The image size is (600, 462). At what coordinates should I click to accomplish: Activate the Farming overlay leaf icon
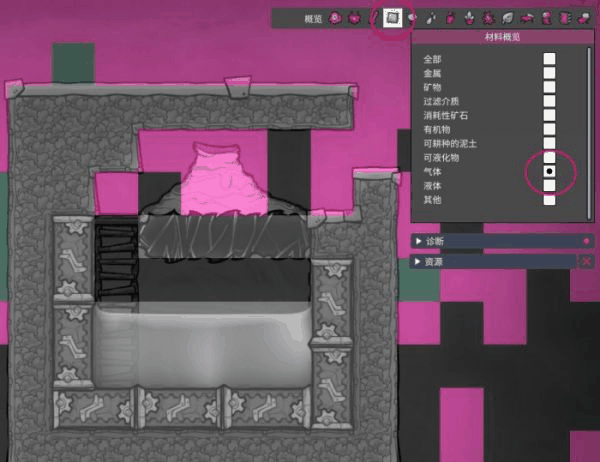[x=507, y=17]
